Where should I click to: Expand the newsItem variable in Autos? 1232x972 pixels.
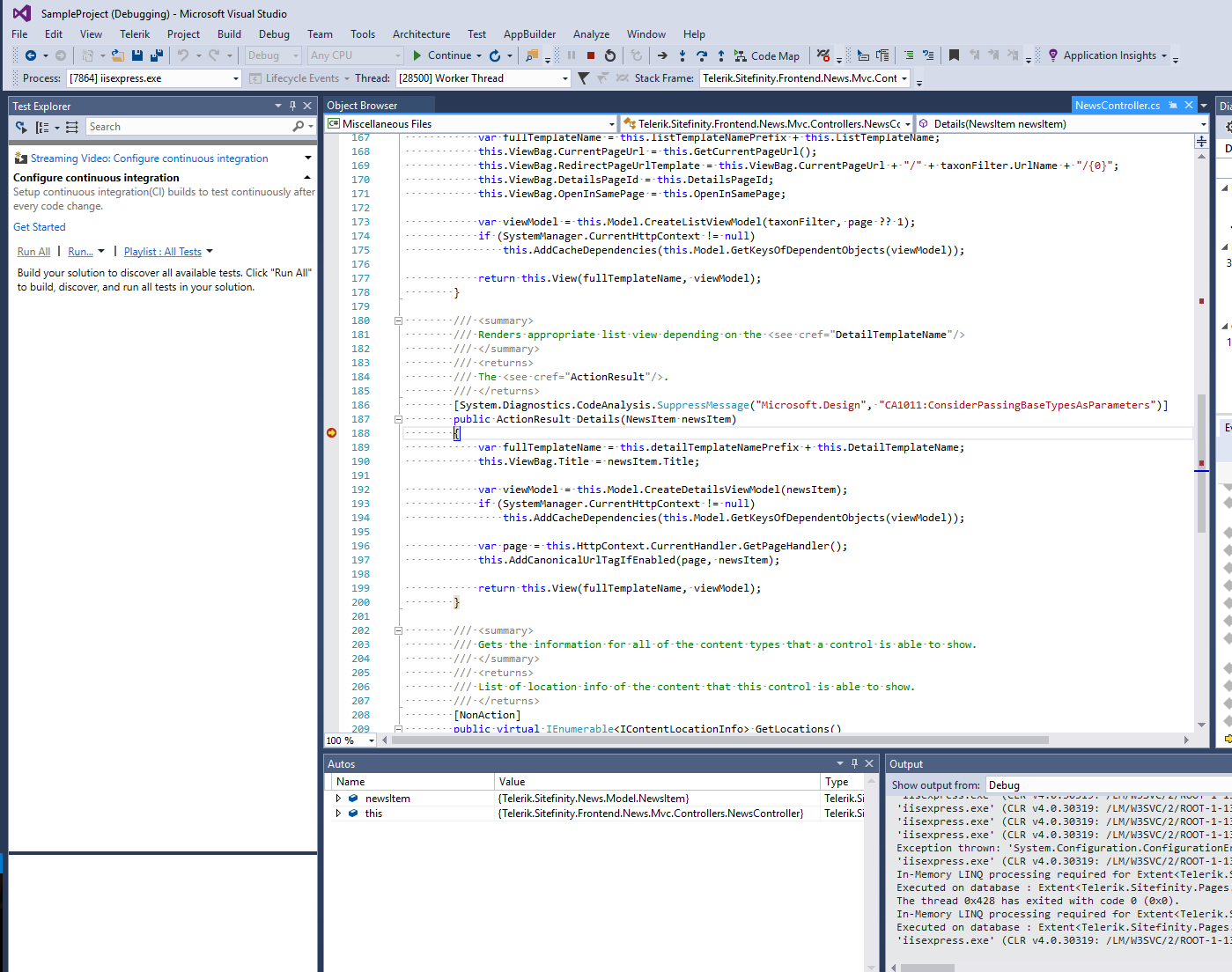click(338, 799)
